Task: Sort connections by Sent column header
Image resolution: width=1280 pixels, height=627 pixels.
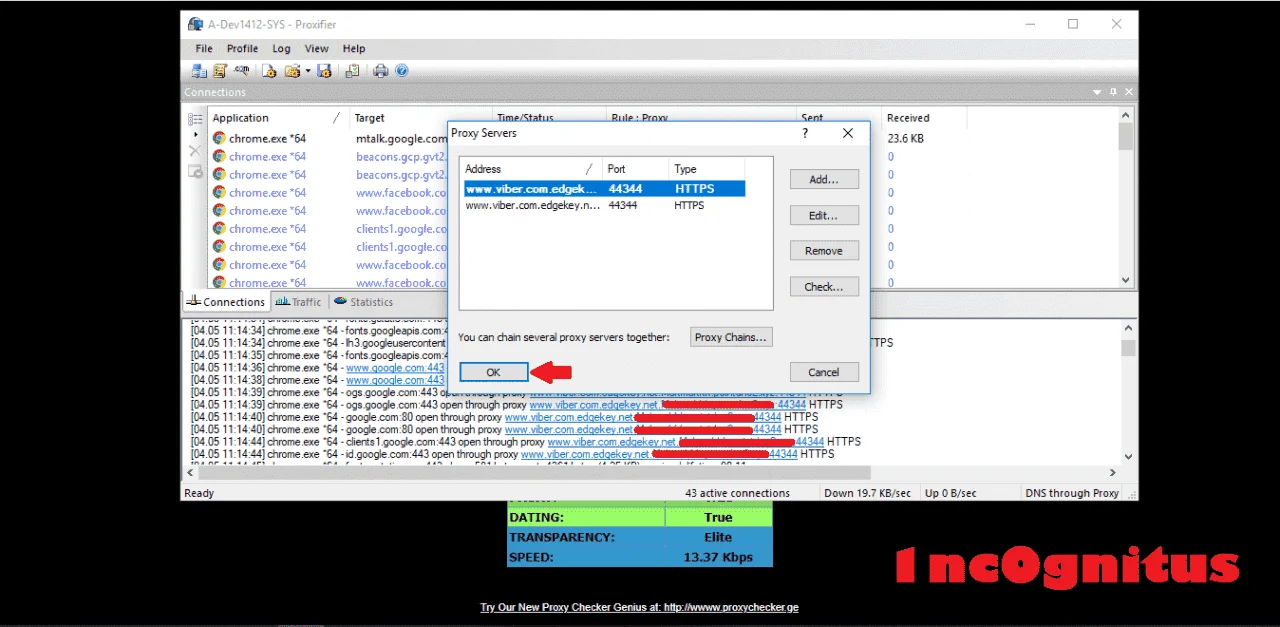Action: pos(838,118)
